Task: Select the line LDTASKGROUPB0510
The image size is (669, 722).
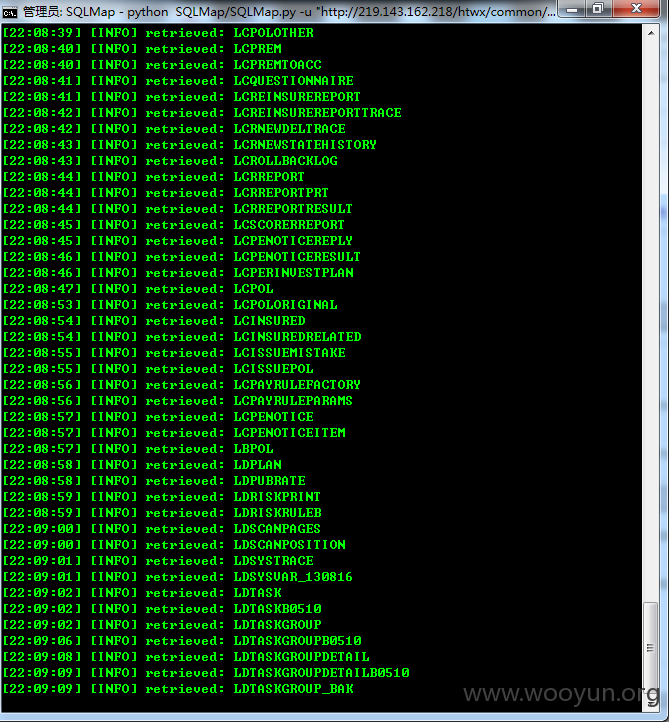Action: click(x=182, y=641)
